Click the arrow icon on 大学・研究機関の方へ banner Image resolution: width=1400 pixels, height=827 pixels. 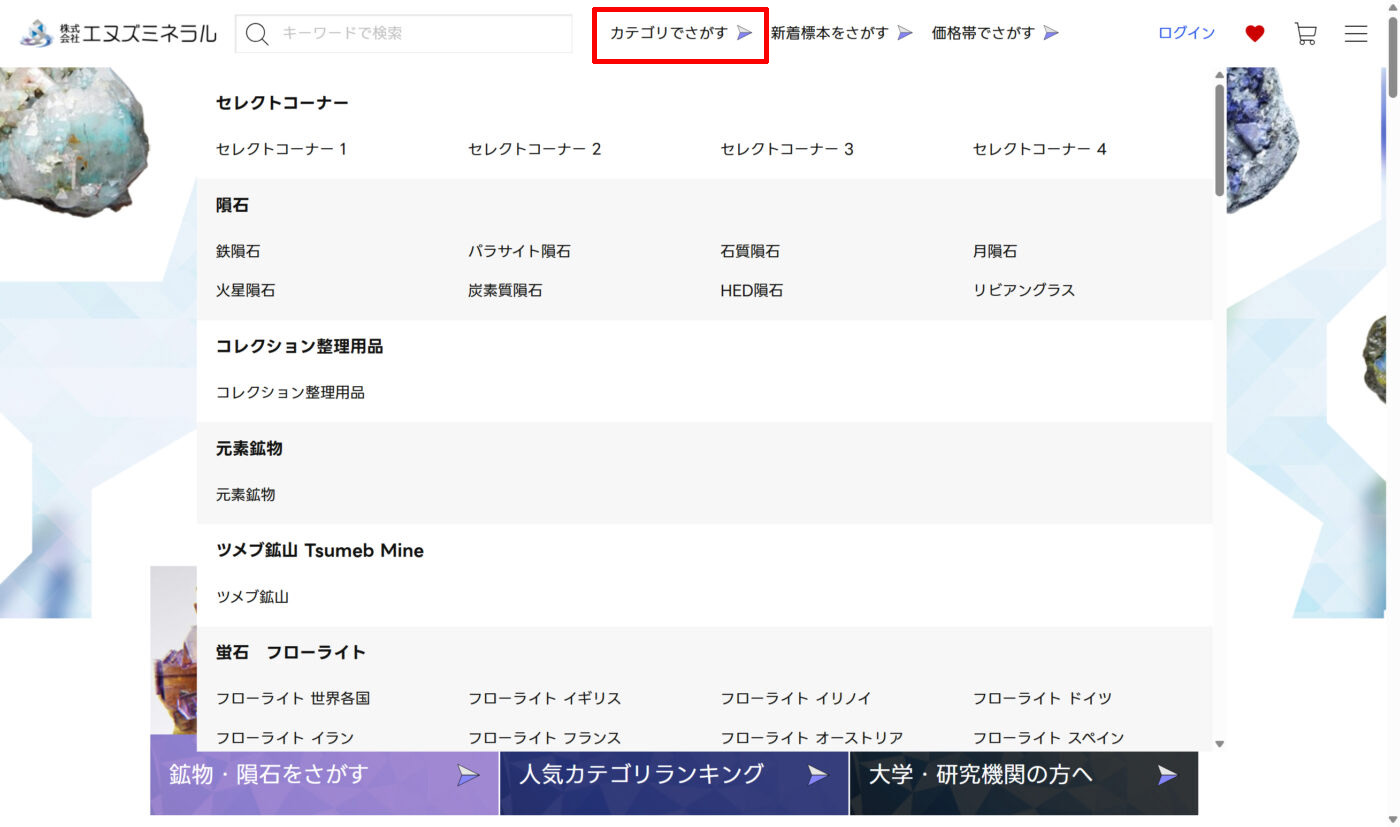click(x=1167, y=775)
